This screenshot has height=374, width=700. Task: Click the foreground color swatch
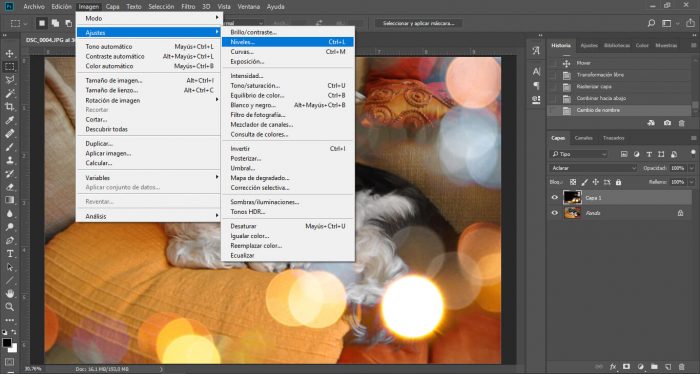(7, 343)
